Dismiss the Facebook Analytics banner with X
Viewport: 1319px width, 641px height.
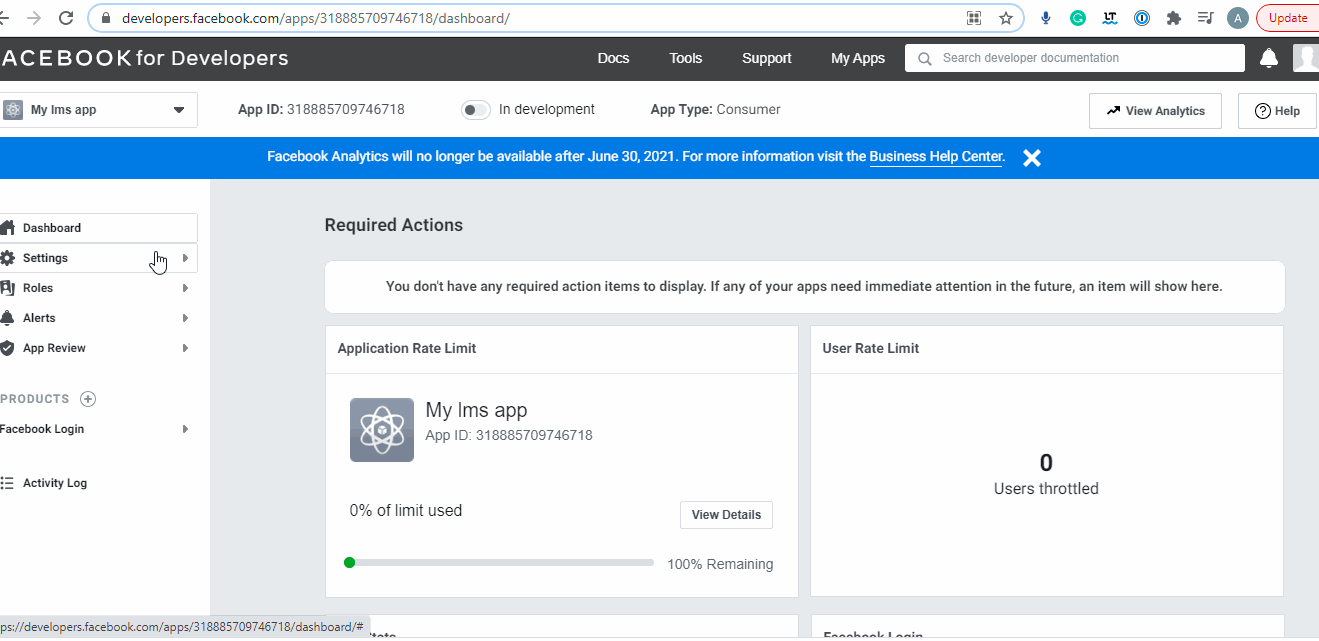(x=1032, y=158)
